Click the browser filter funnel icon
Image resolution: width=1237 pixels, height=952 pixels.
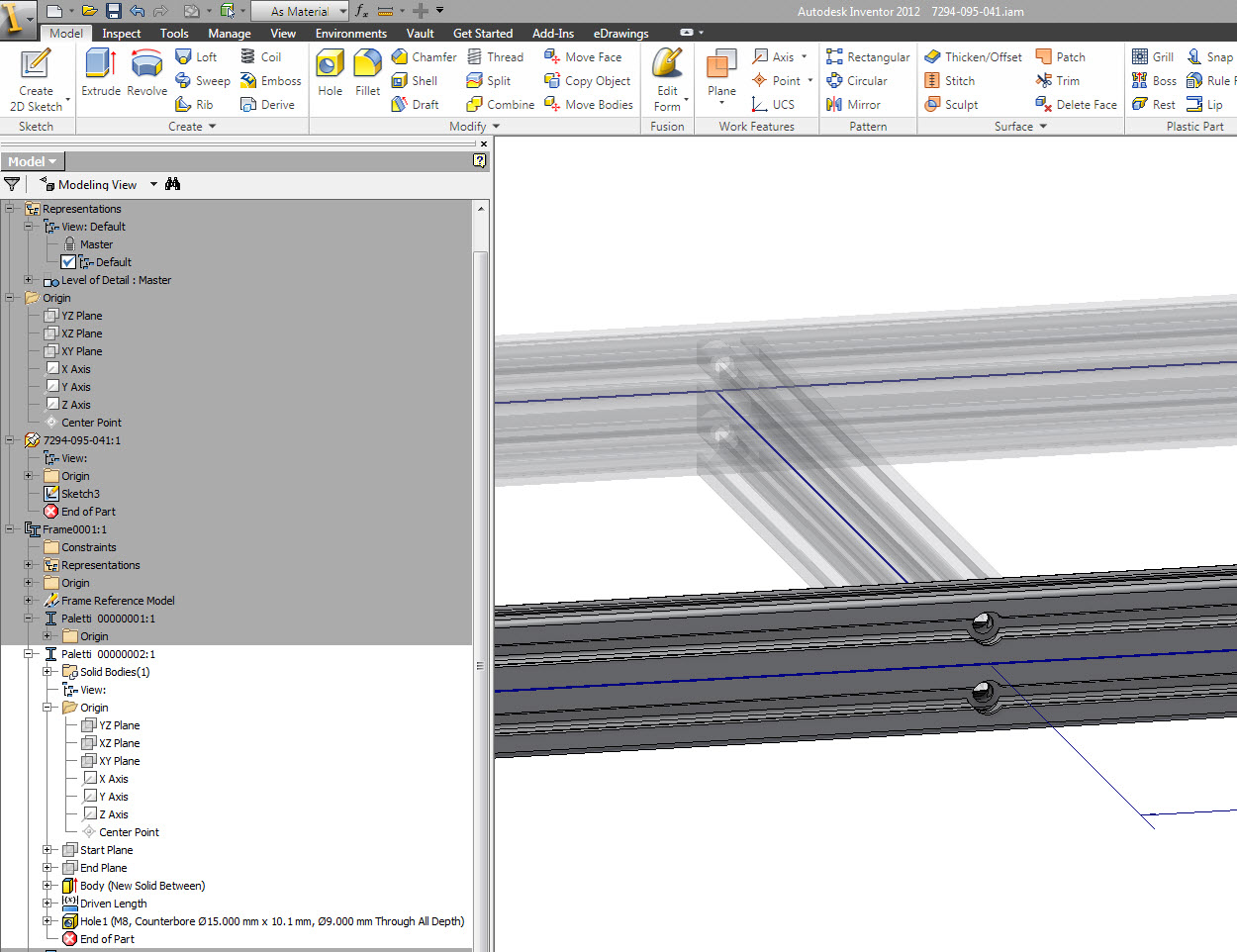[12, 184]
